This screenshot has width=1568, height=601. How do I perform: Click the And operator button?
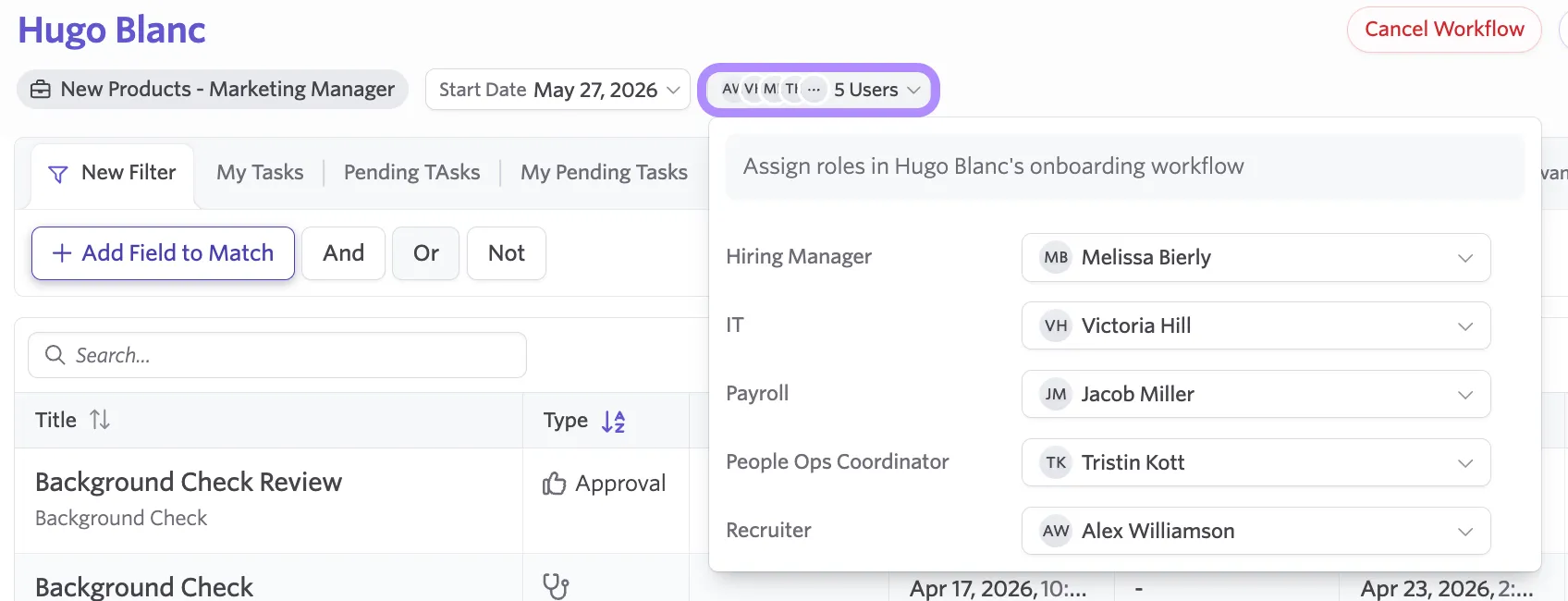click(343, 253)
